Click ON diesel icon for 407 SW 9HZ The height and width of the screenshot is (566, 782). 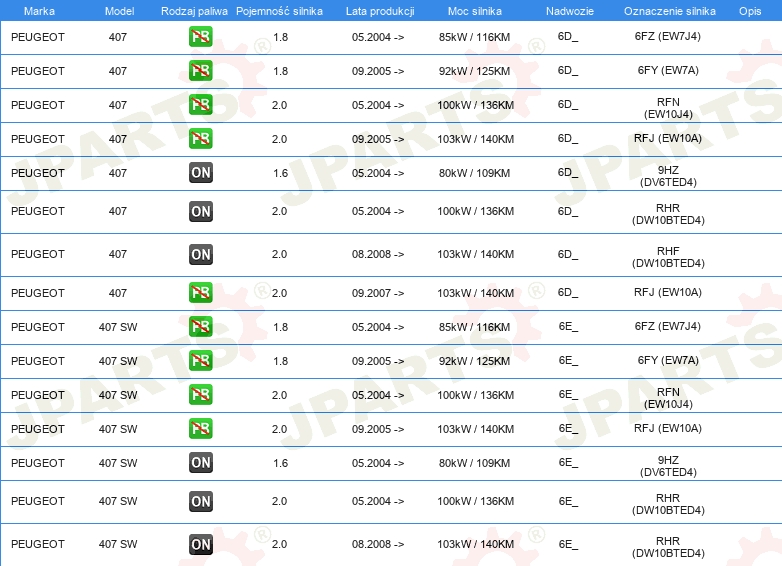coord(201,463)
